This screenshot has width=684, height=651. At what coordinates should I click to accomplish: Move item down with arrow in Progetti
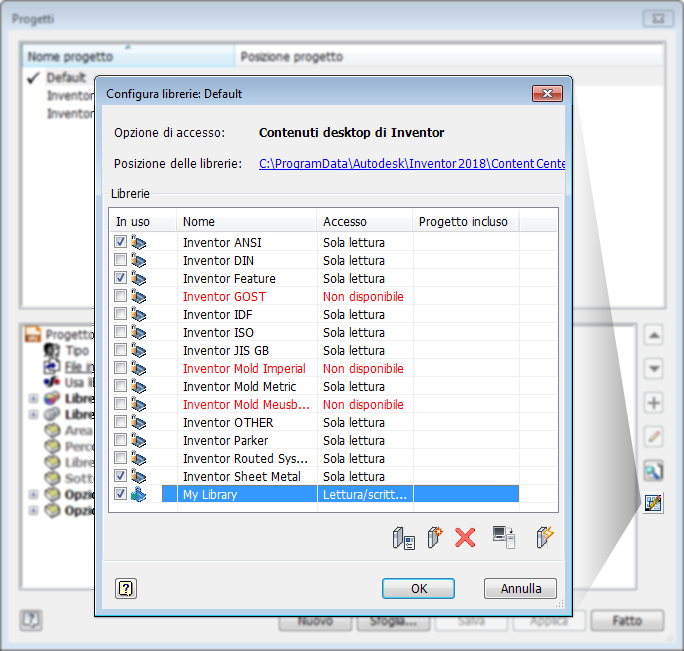[x=653, y=369]
